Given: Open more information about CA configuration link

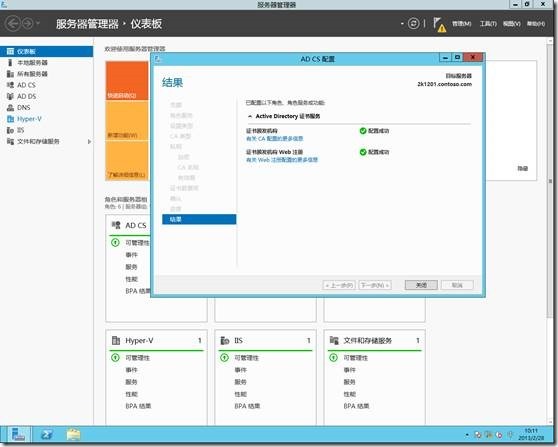Looking at the screenshot, I should point(274,138).
